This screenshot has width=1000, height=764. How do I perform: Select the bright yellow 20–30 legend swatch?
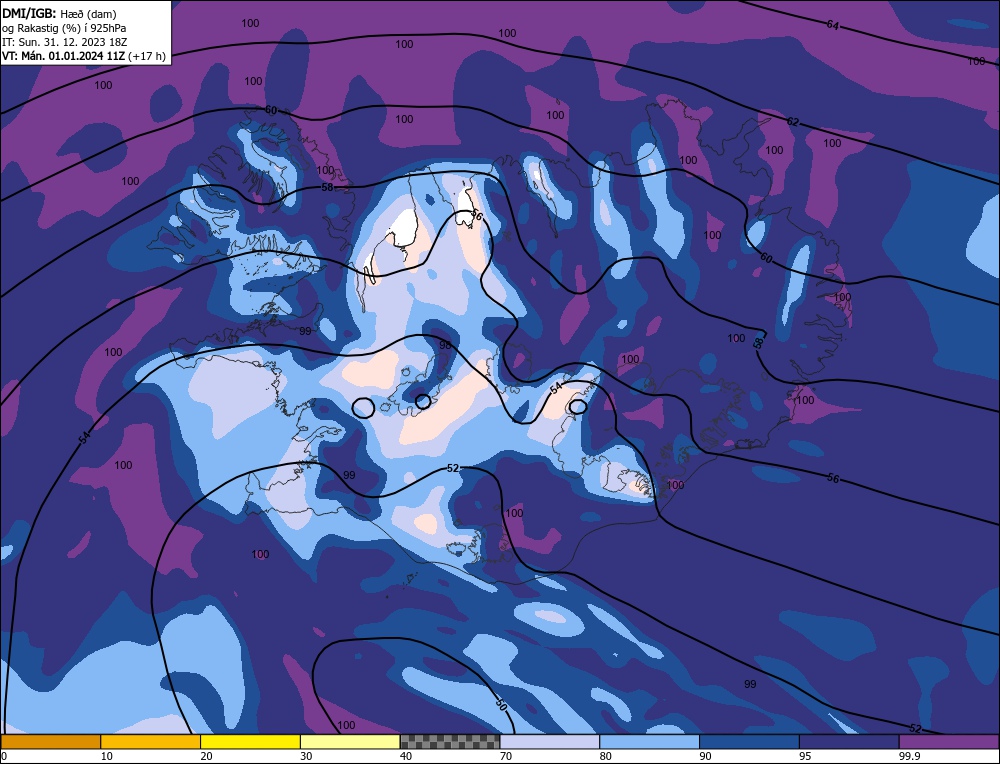(x=250, y=742)
